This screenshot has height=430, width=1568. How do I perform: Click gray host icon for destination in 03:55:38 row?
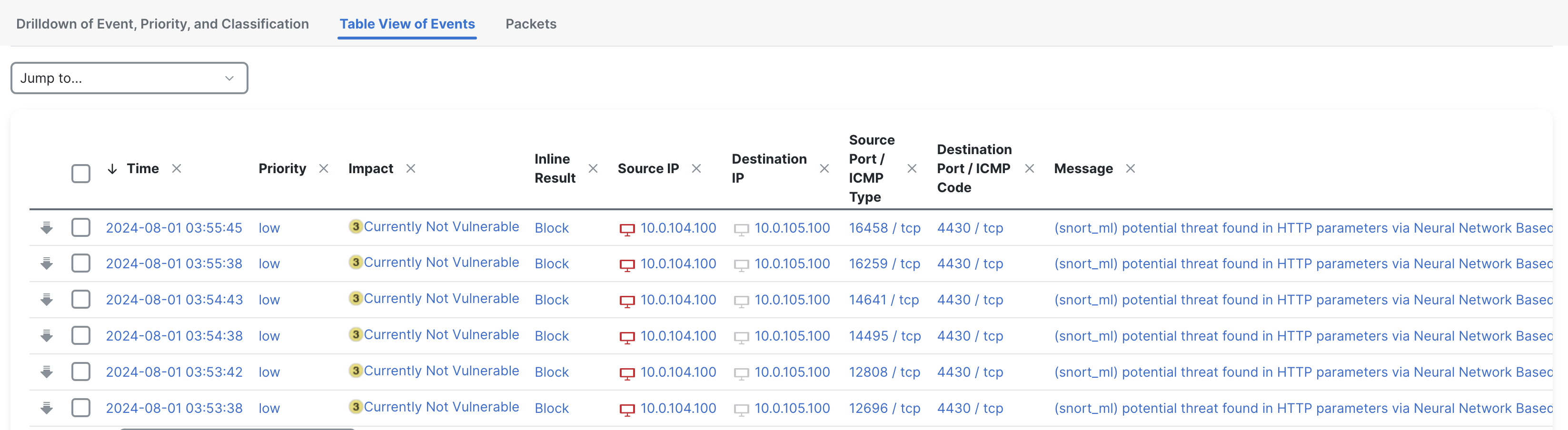pyautogui.click(x=741, y=265)
